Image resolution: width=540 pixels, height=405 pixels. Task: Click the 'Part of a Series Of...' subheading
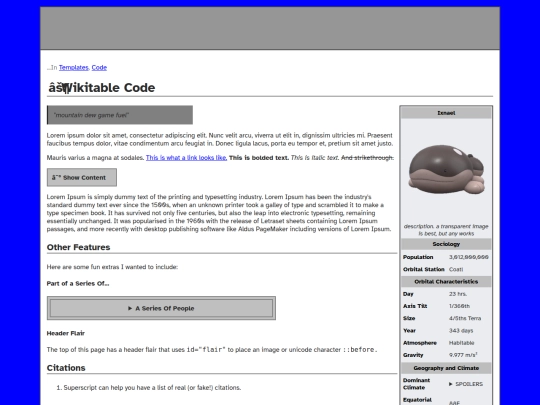click(78, 283)
